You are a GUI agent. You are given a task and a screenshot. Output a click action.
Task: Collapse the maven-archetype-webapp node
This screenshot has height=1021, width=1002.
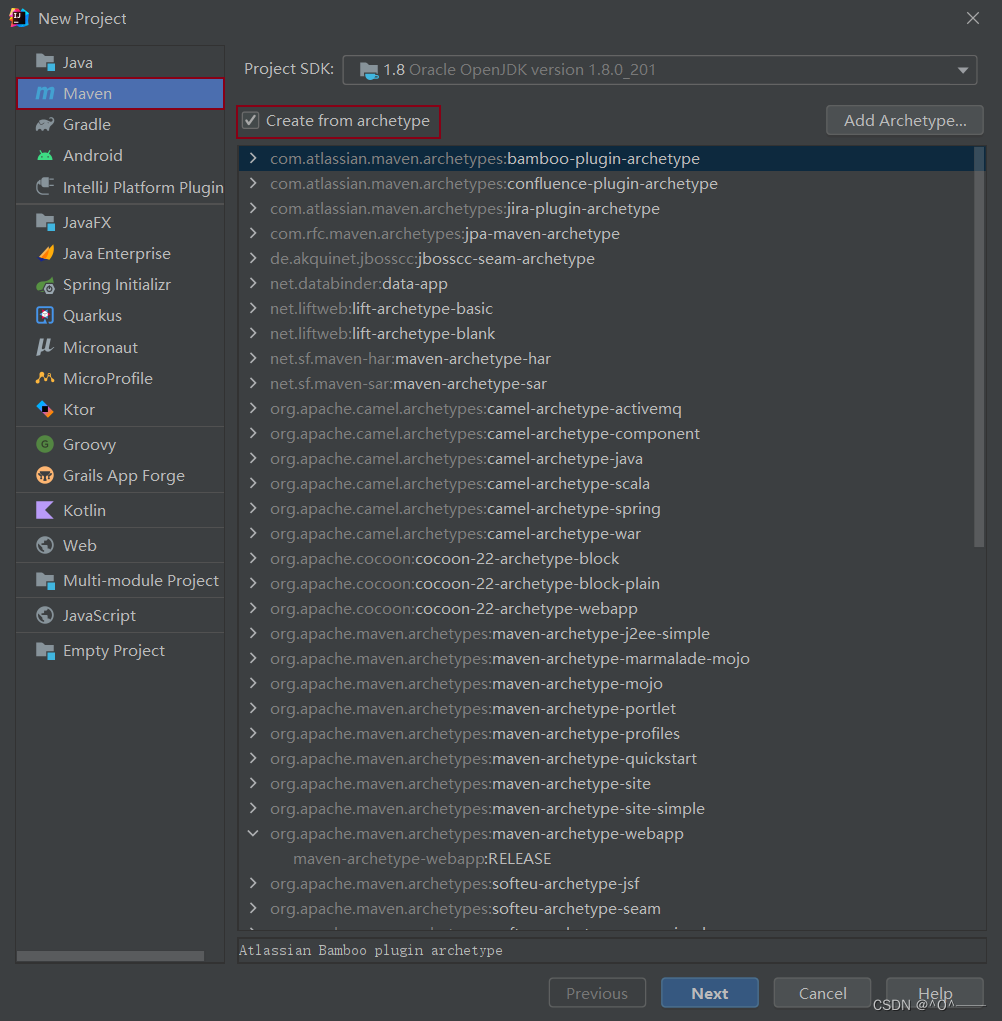pyautogui.click(x=253, y=833)
